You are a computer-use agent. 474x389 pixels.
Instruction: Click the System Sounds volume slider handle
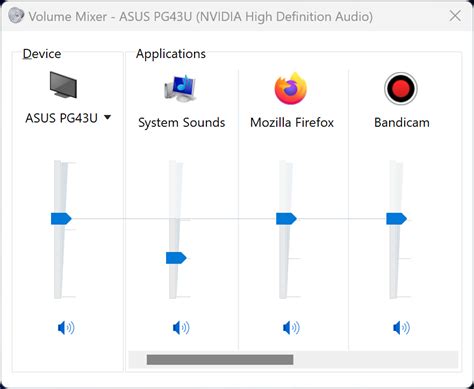pyautogui.click(x=176, y=258)
